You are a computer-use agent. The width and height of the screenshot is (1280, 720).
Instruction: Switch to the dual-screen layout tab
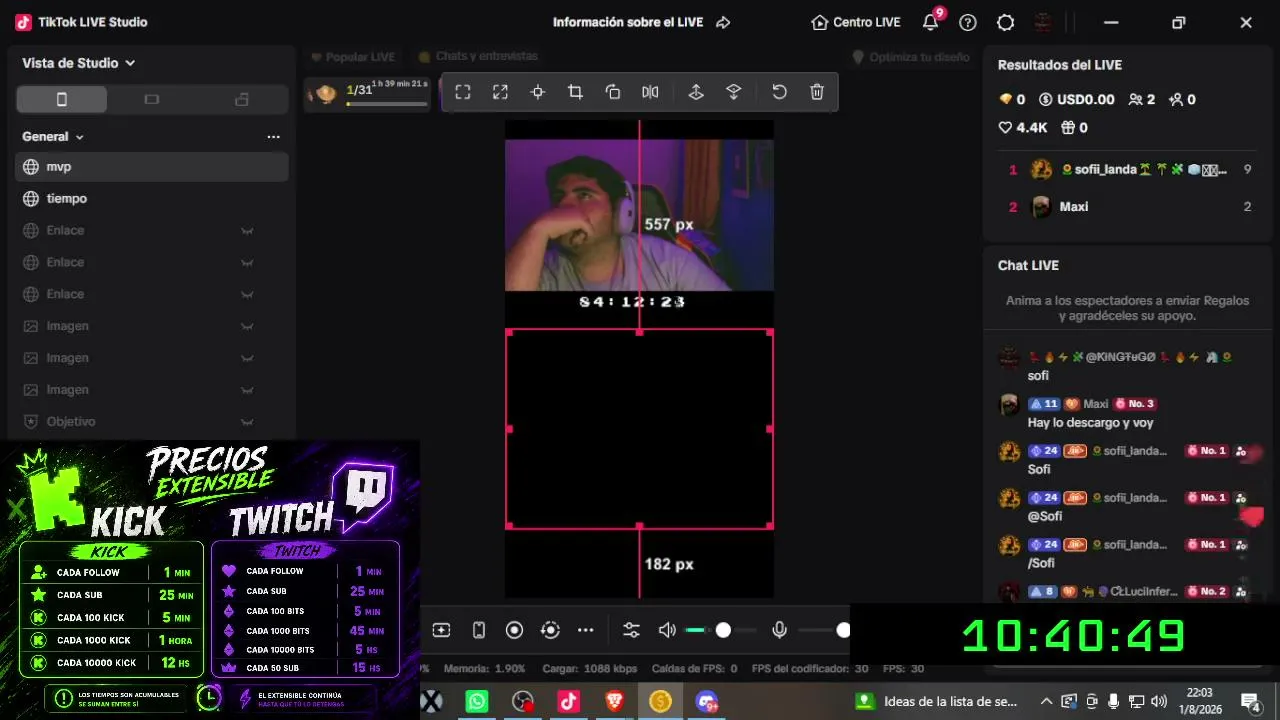pos(241,99)
